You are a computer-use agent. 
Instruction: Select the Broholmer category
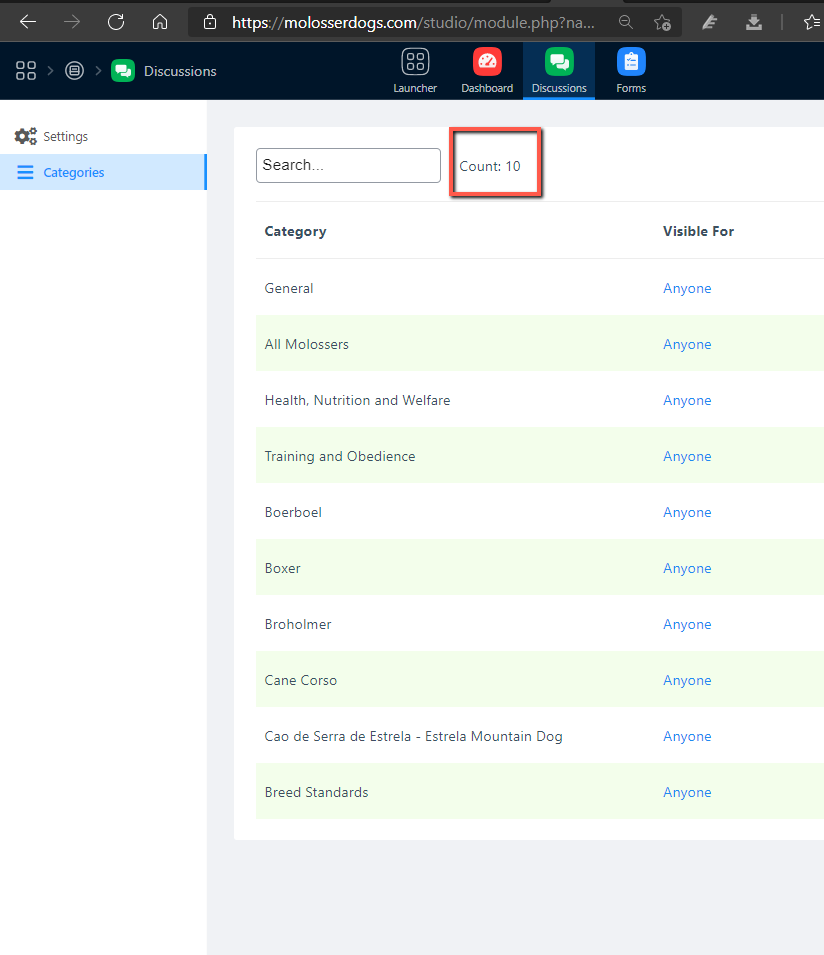pos(298,624)
